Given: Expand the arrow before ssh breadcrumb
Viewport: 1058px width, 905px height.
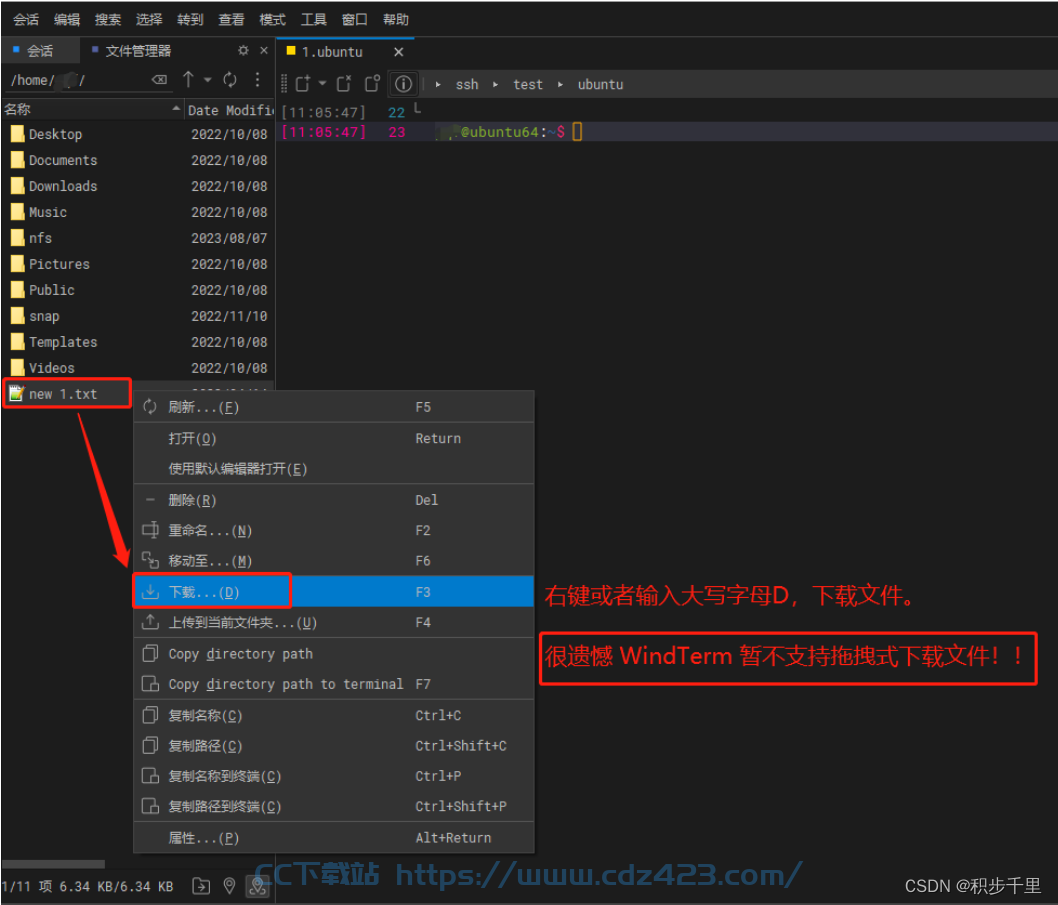Looking at the screenshot, I should [438, 84].
